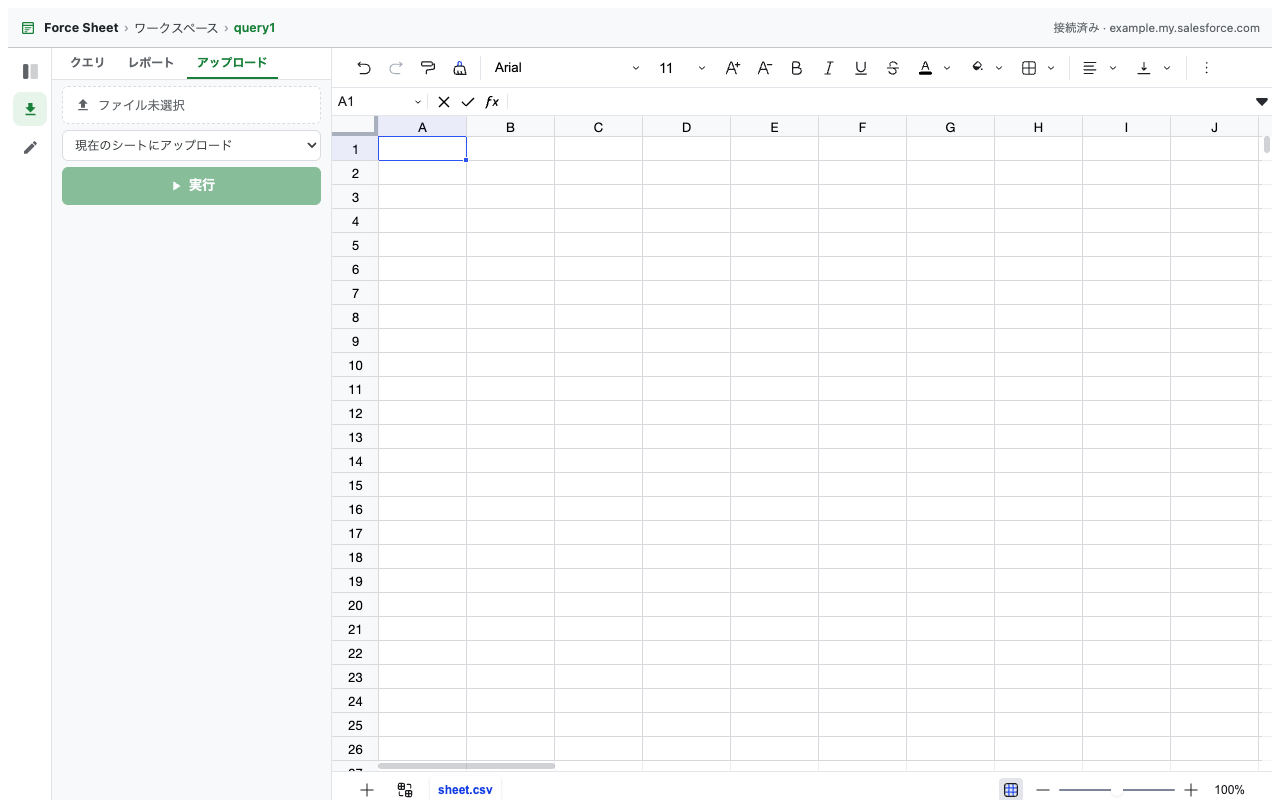Zoom in with the plus button
The image size is (1280, 800).
pos(1191,790)
